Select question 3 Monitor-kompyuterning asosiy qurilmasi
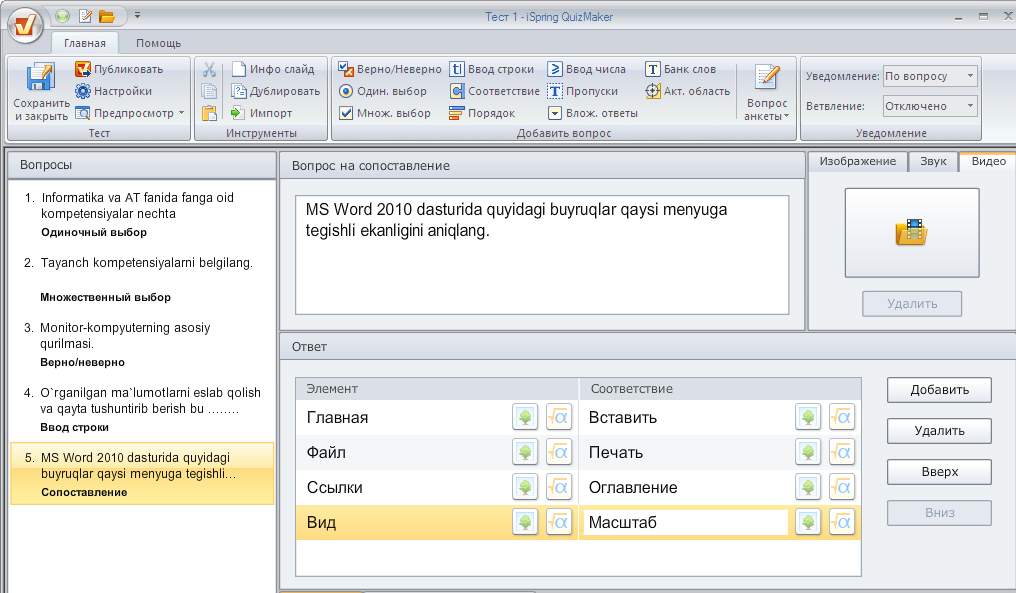 [143, 344]
